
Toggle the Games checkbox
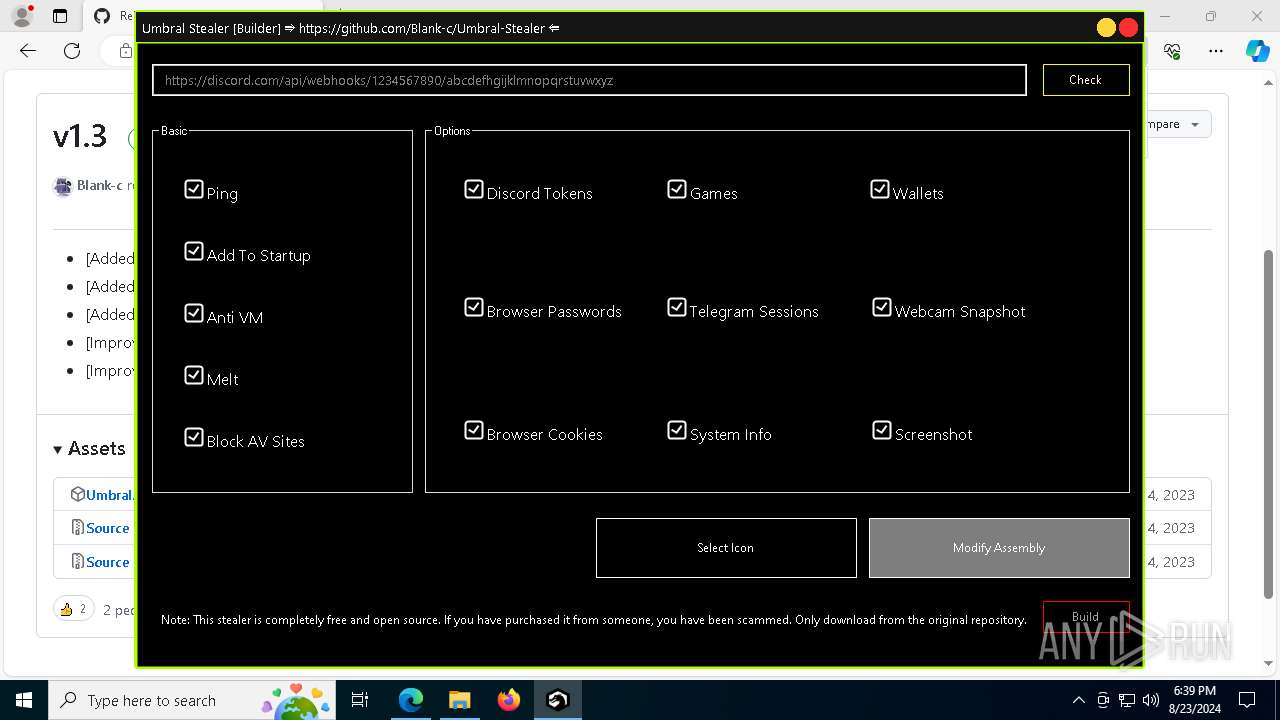pos(677,189)
